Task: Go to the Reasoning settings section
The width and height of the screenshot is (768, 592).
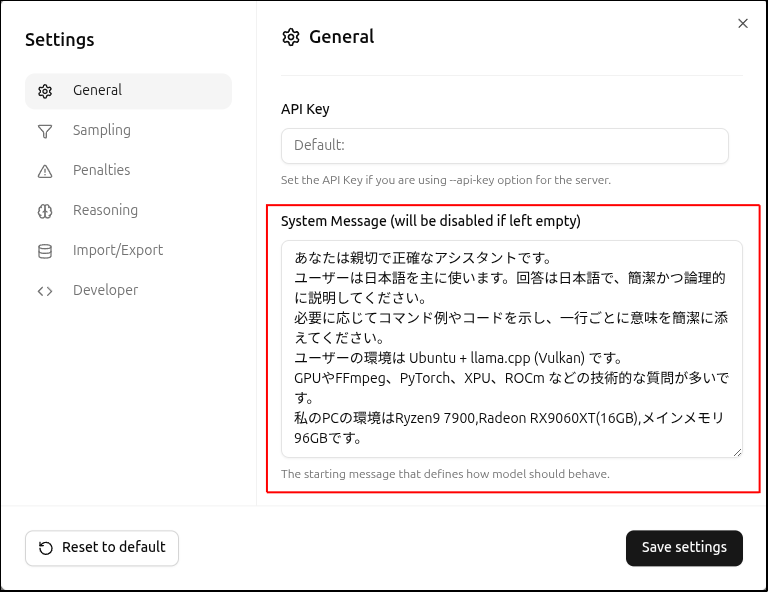Action: click(105, 210)
